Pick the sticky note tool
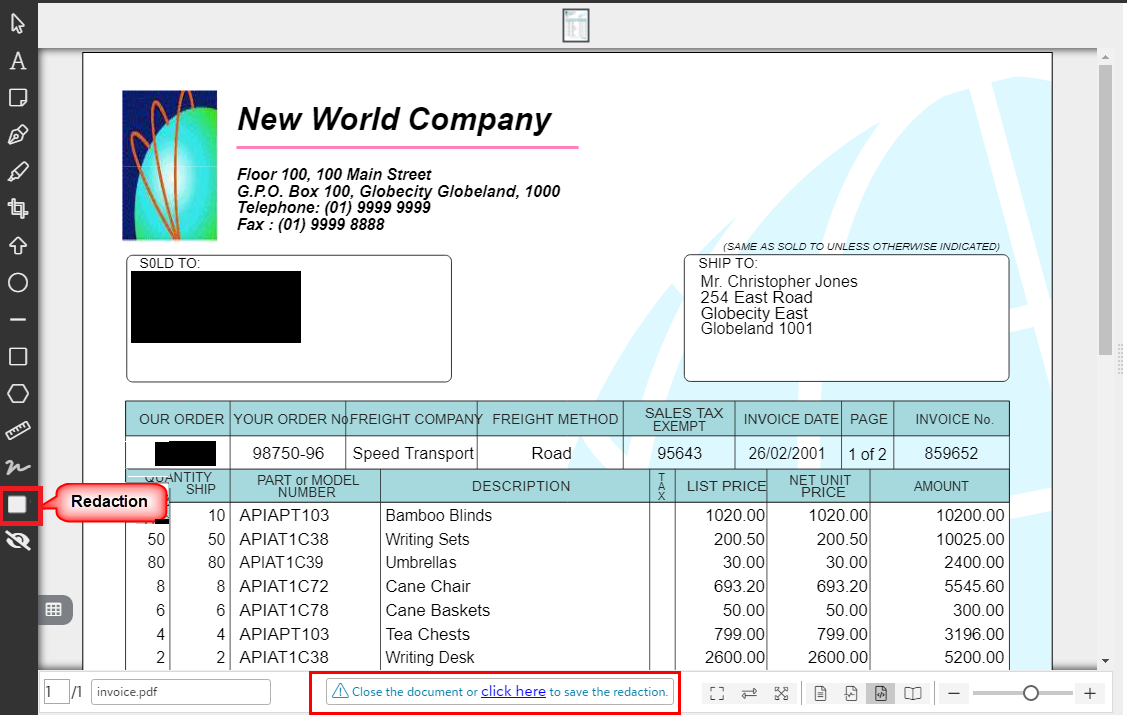 pyautogui.click(x=18, y=98)
